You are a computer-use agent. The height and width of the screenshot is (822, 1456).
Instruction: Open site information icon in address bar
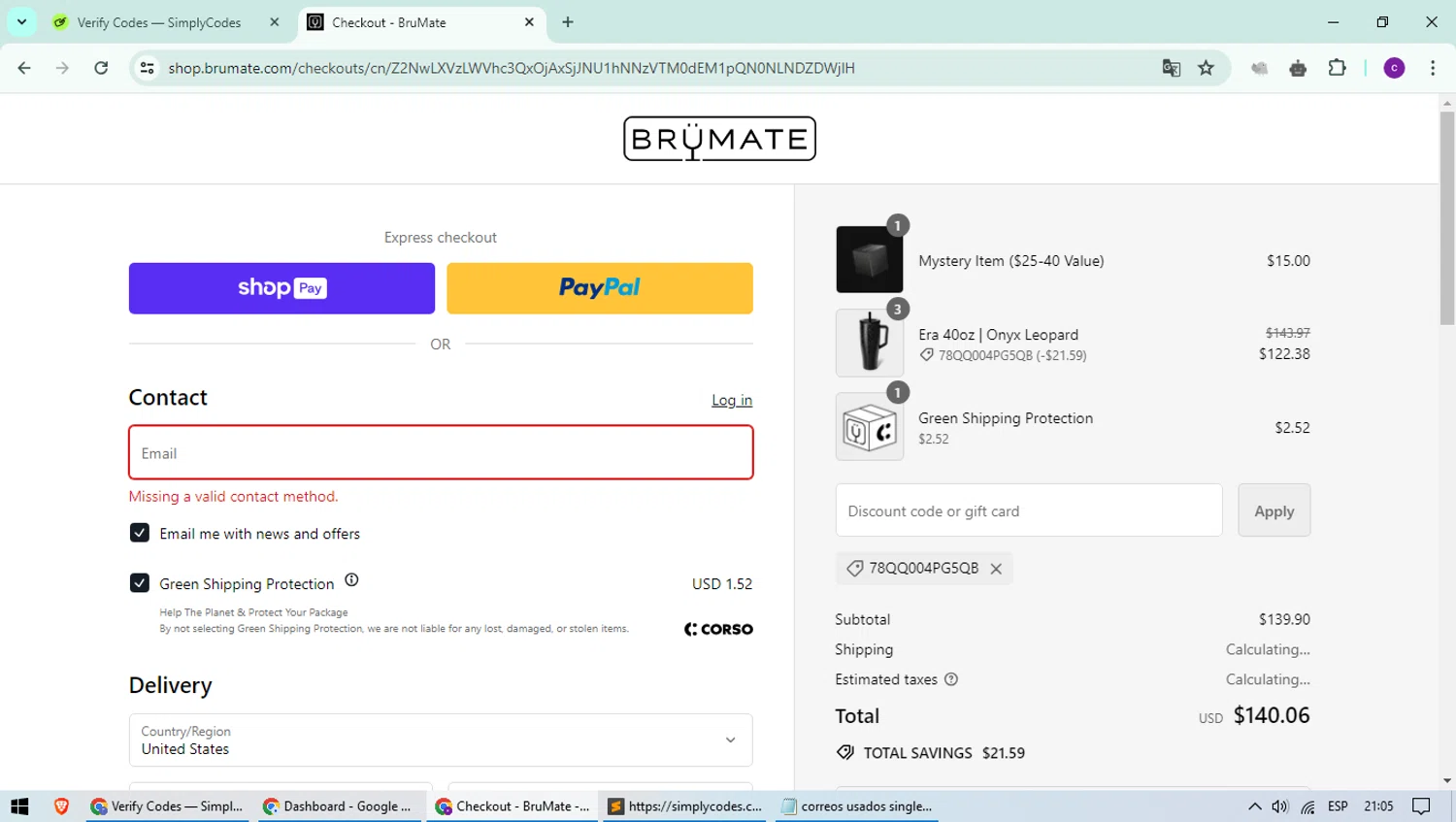pos(148,68)
